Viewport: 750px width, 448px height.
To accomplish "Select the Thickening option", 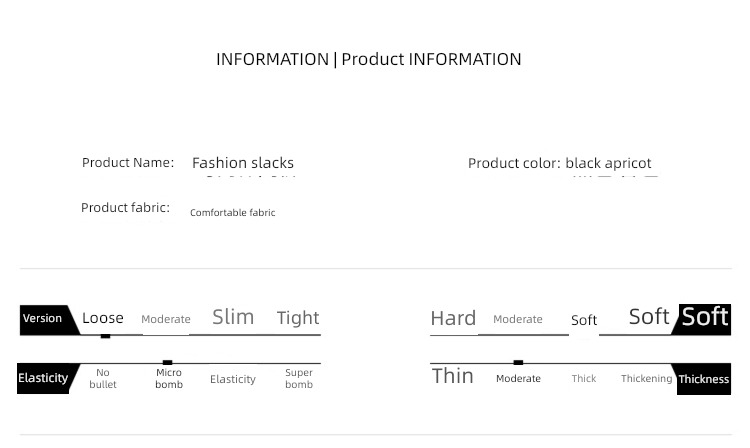I will [x=646, y=379].
